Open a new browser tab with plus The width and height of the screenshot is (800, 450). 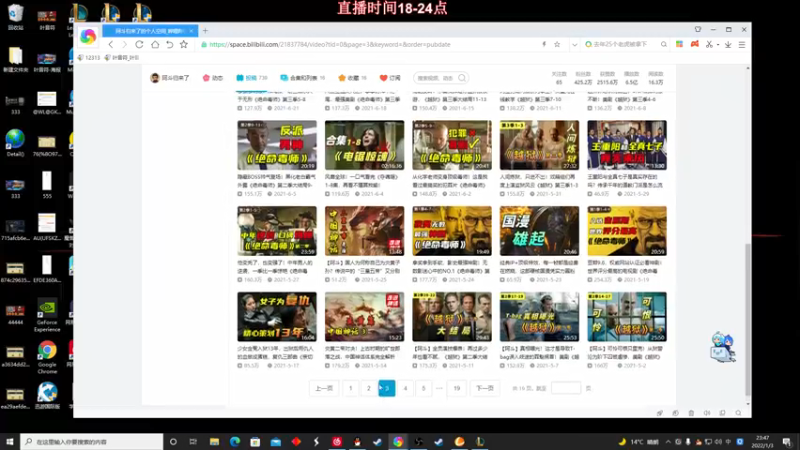click(x=205, y=31)
